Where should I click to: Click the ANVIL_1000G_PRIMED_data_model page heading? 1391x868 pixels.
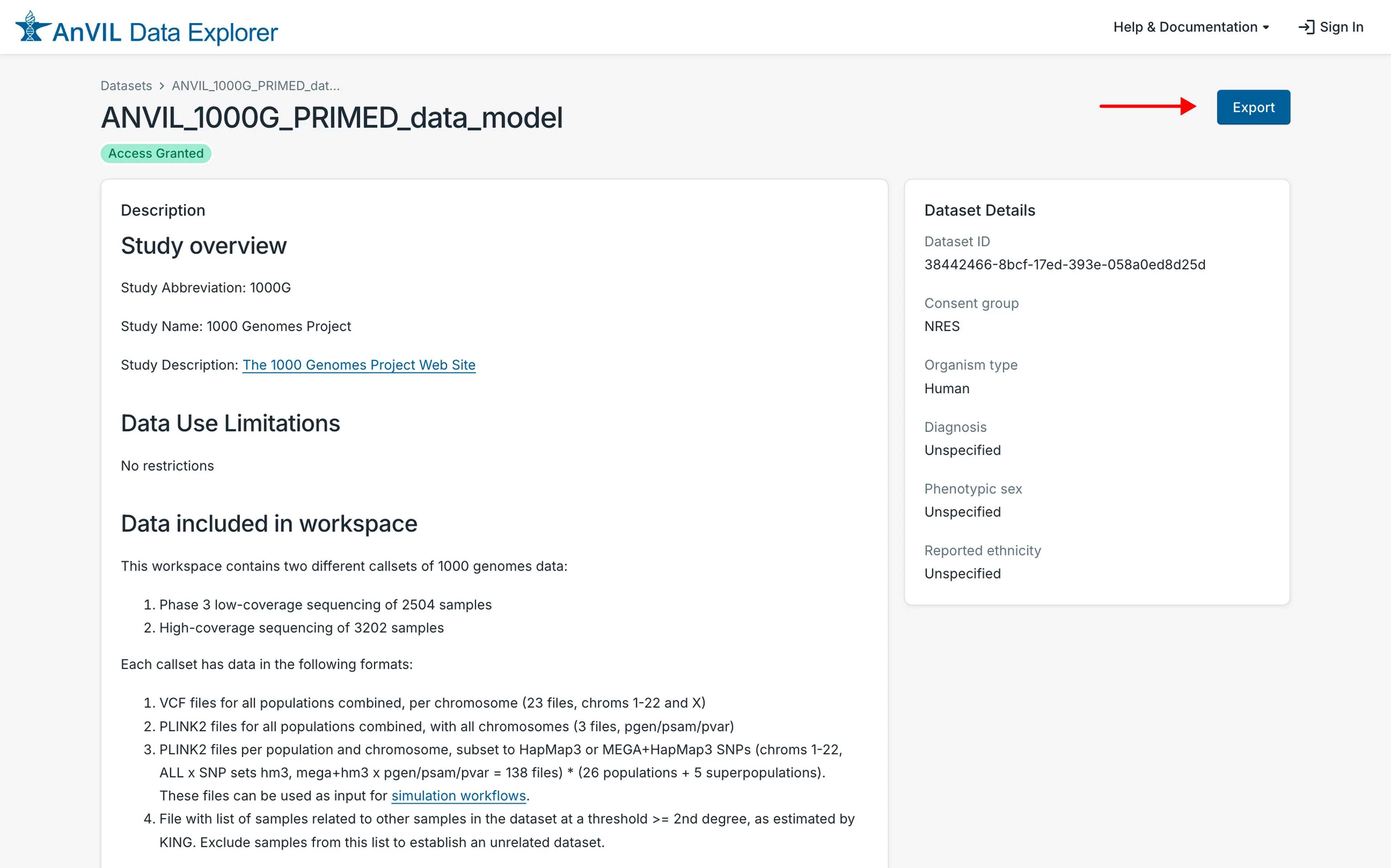(x=331, y=118)
